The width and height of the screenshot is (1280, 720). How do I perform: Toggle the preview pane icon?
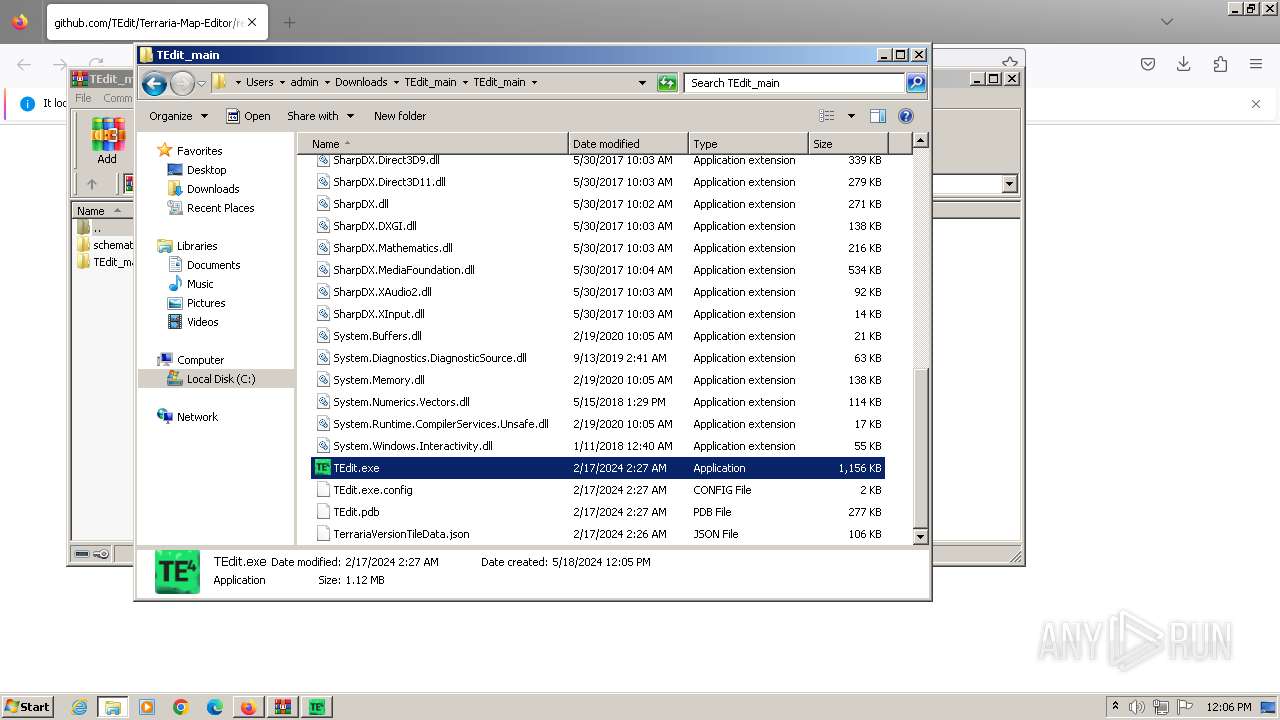[878, 116]
